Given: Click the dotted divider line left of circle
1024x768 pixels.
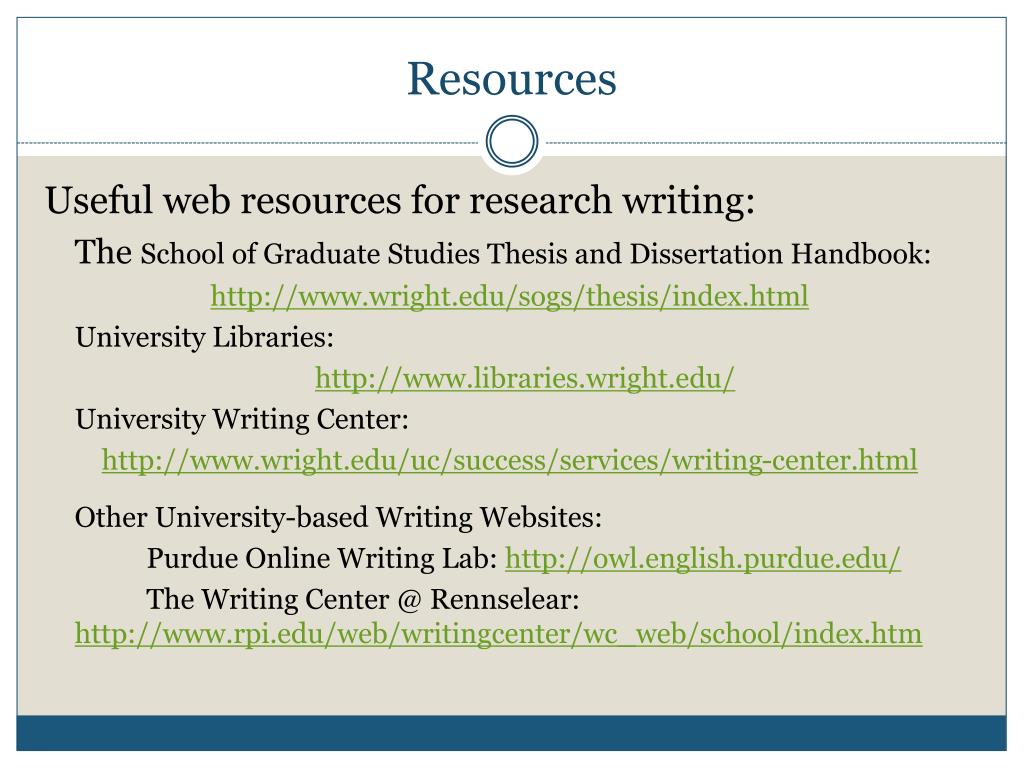Looking at the screenshot, I should [x=248, y=142].
